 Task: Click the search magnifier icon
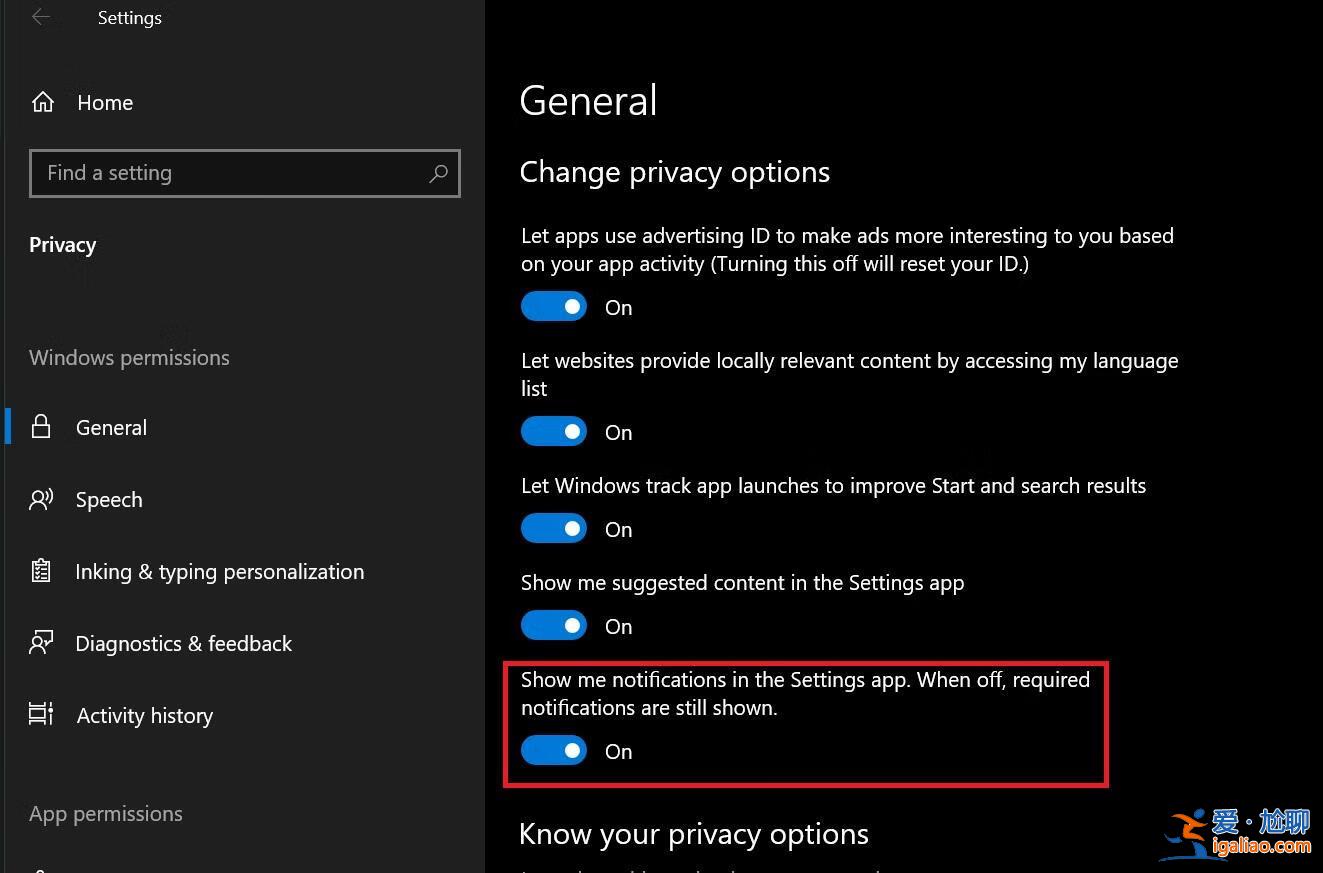tap(438, 174)
